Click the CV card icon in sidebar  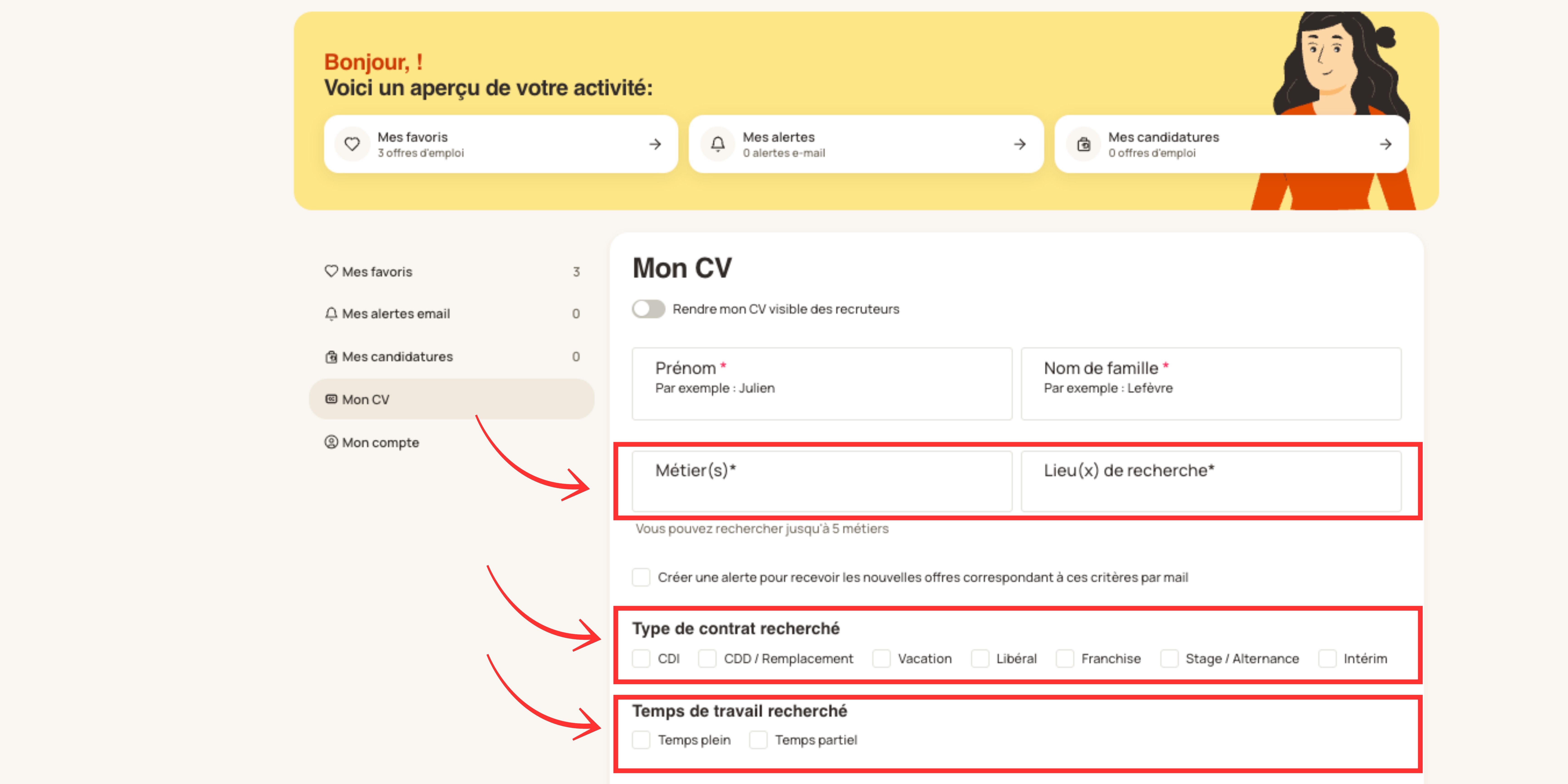coord(331,399)
